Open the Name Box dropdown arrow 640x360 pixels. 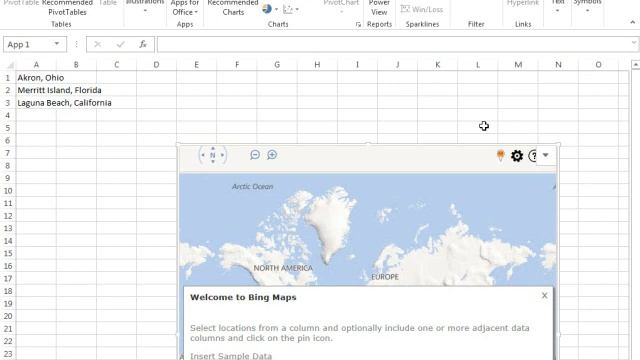pos(57,44)
